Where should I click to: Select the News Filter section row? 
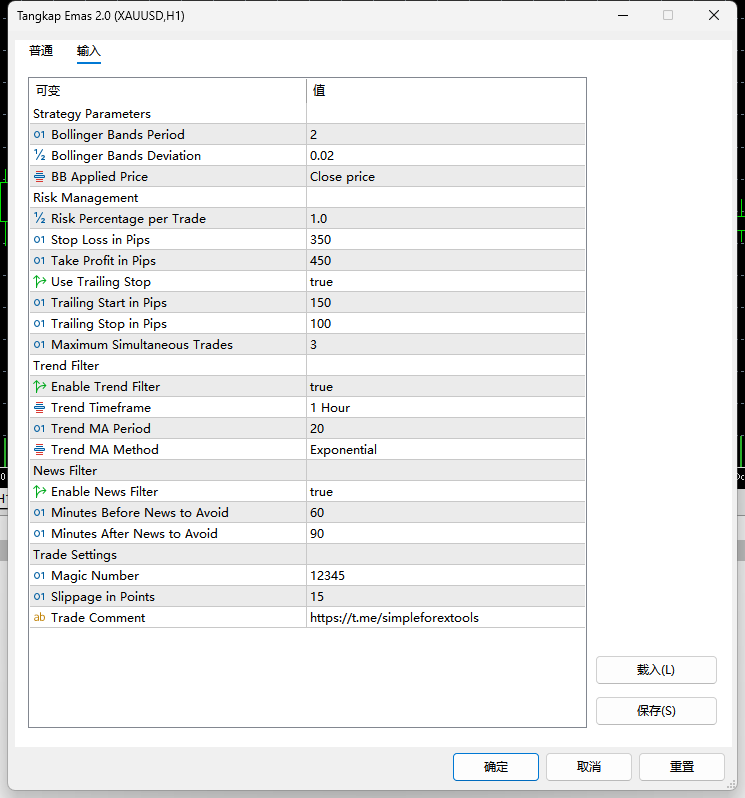click(307, 471)
